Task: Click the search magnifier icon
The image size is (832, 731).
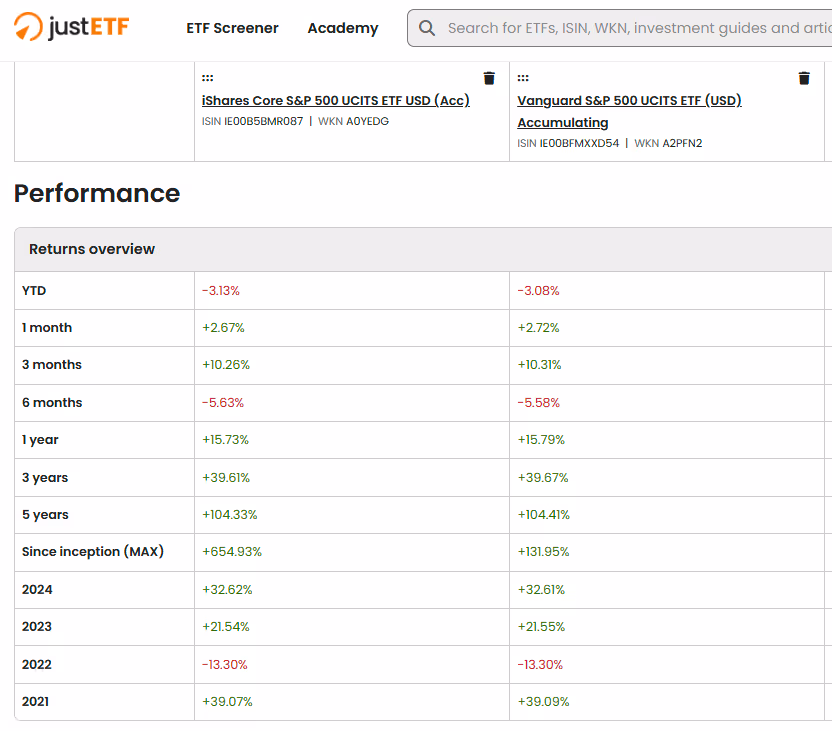Action: [427, 28]
